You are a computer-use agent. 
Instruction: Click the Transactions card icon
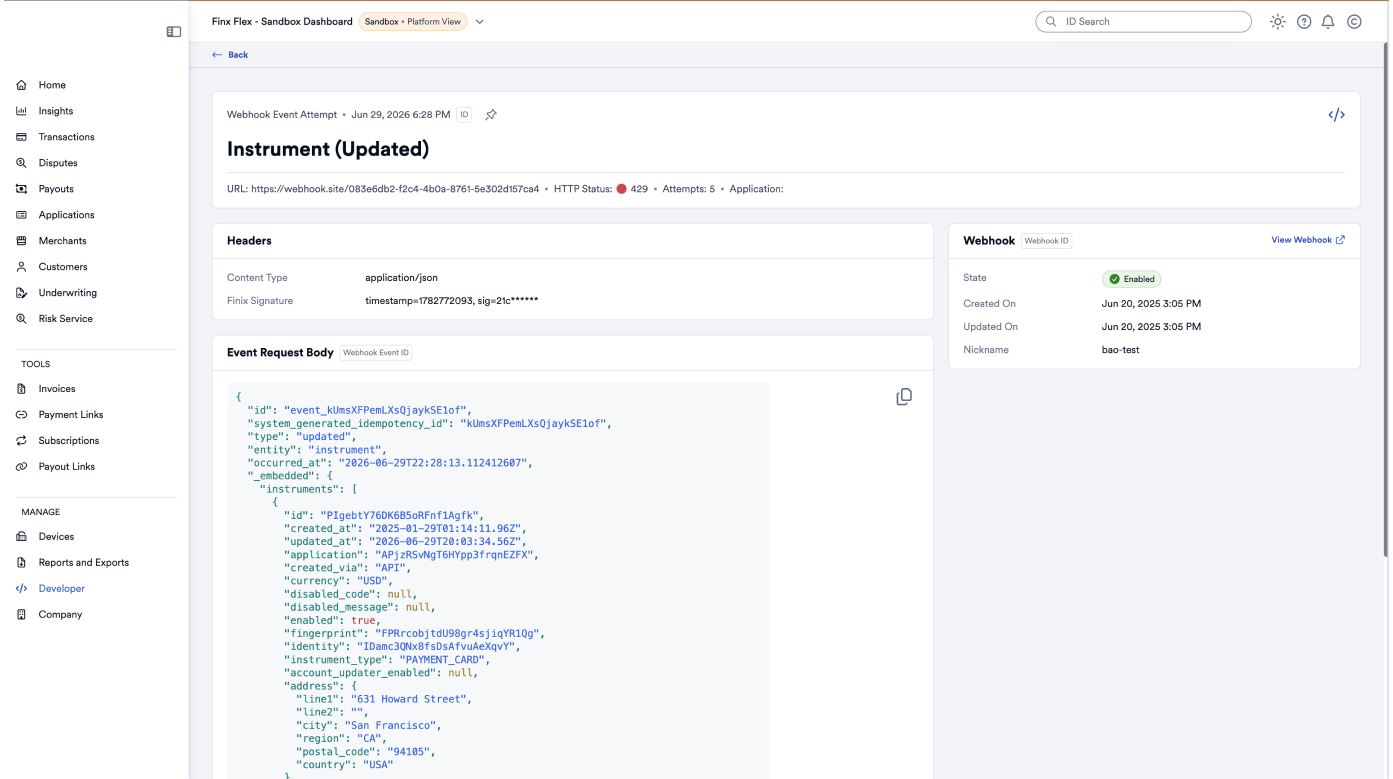(21, 137)
